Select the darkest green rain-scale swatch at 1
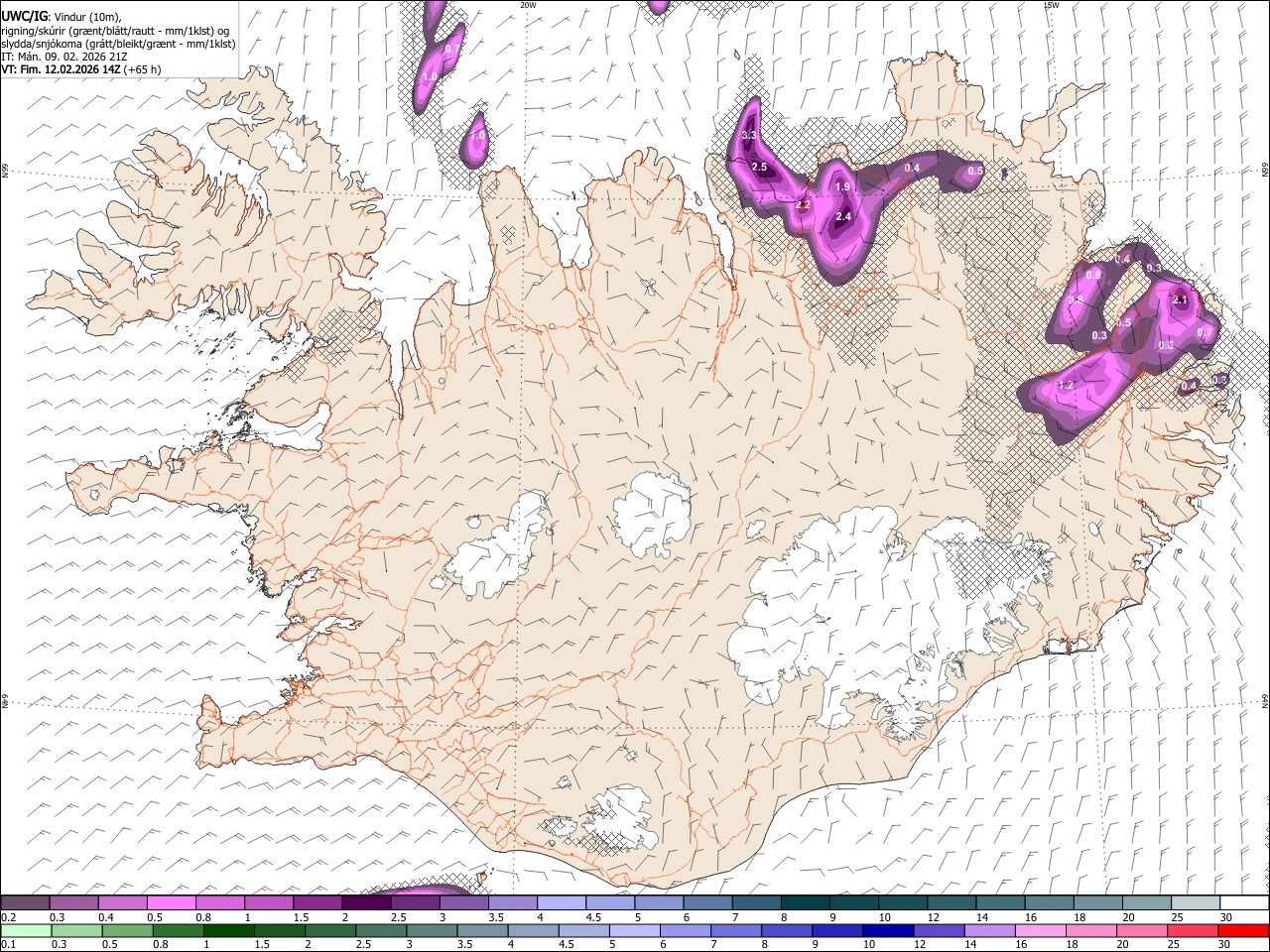The width and height of the screenshot is (1270, 952). point(228,930)
